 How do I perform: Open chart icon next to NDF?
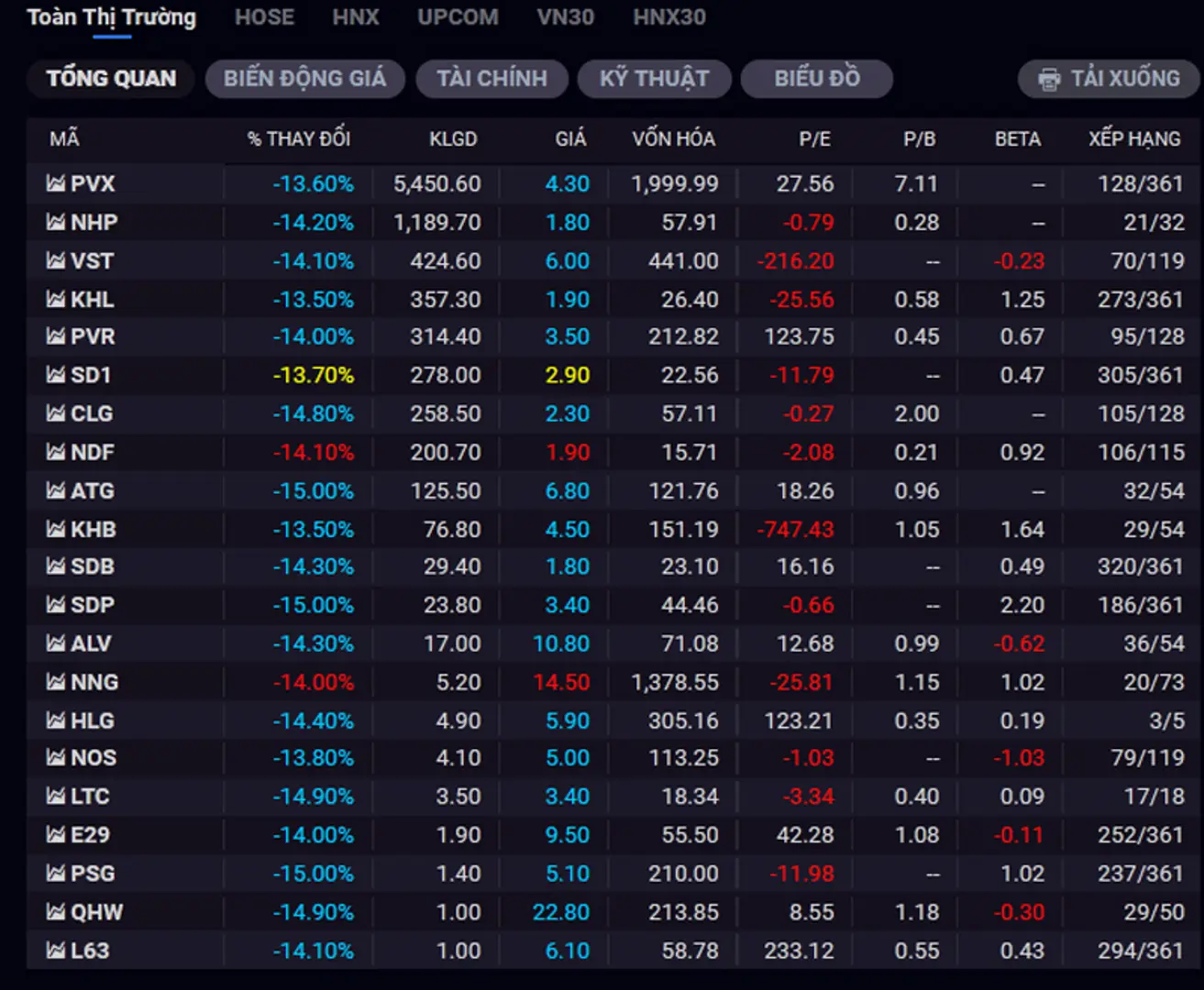point(56,452)
